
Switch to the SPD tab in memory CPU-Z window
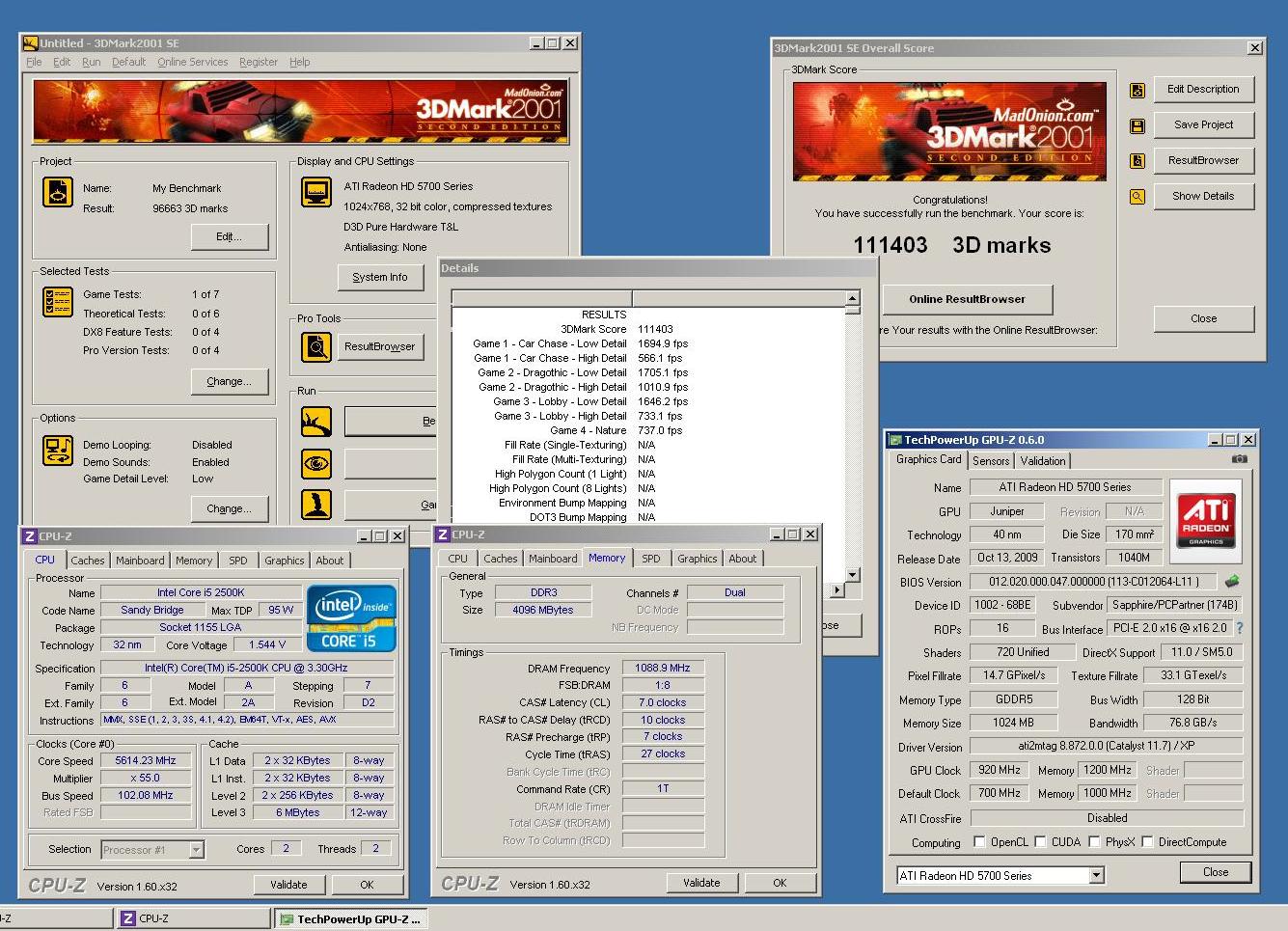click(651, 559)
